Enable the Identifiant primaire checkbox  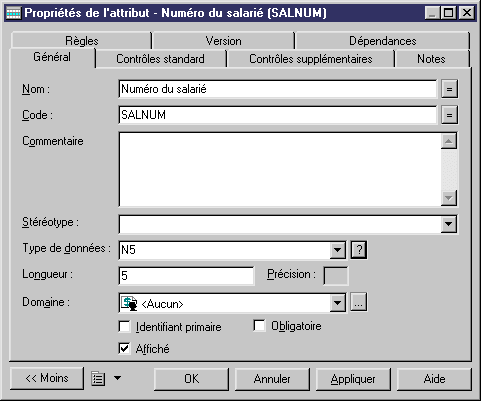point(124,327)
